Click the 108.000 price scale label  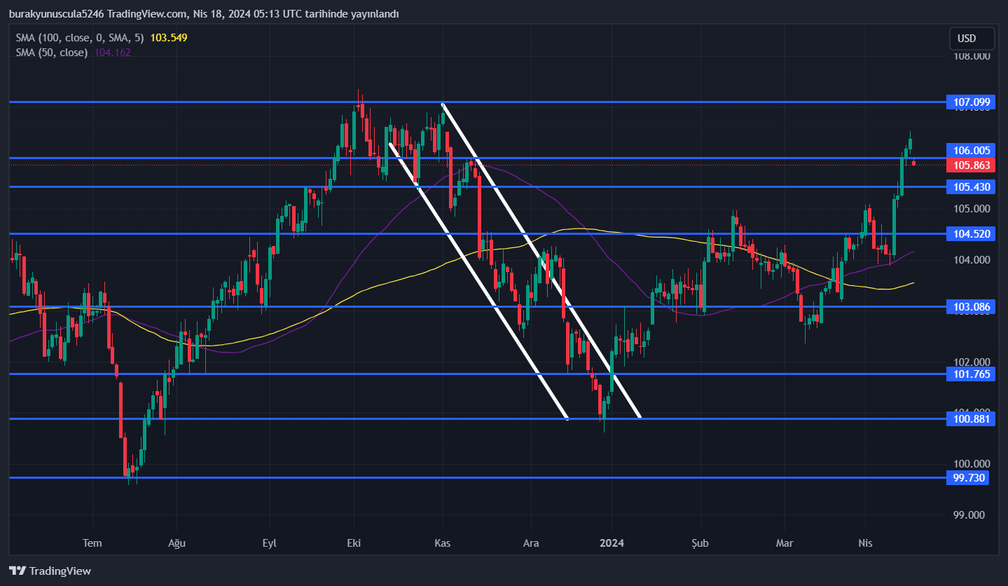[970, 57]
